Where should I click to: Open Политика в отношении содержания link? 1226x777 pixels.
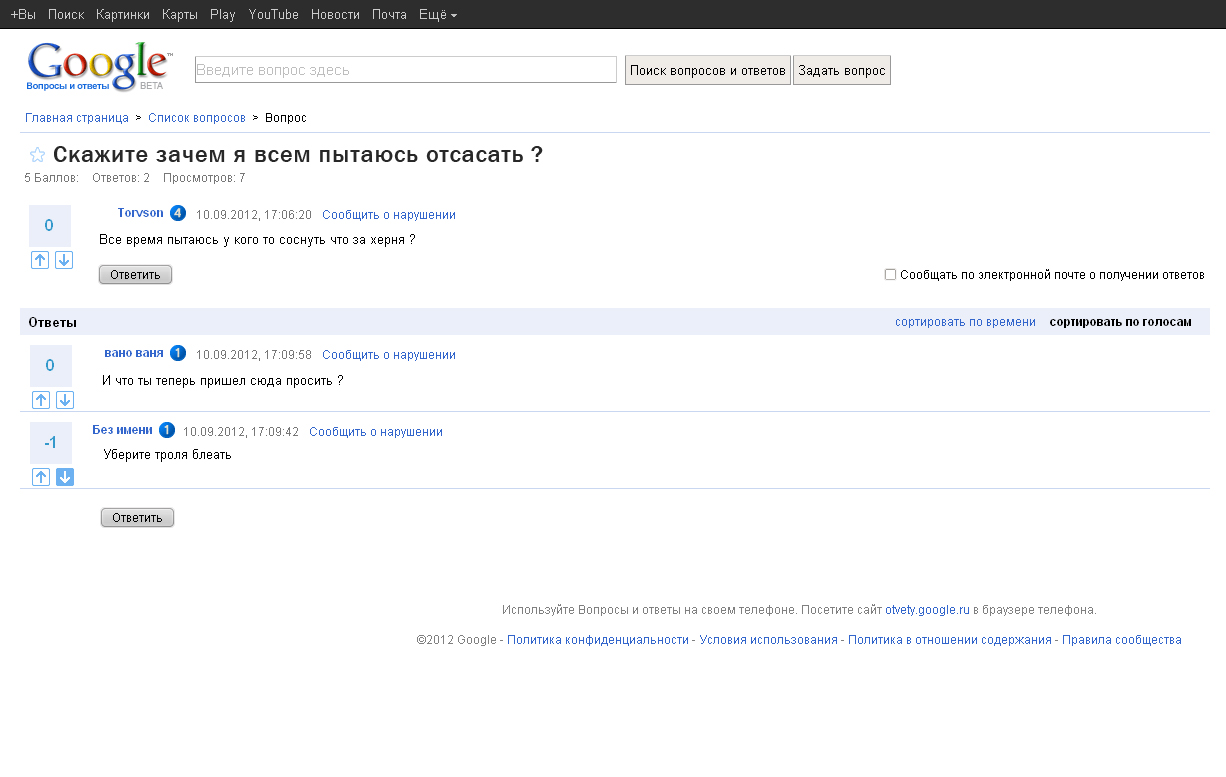point(950,640)
